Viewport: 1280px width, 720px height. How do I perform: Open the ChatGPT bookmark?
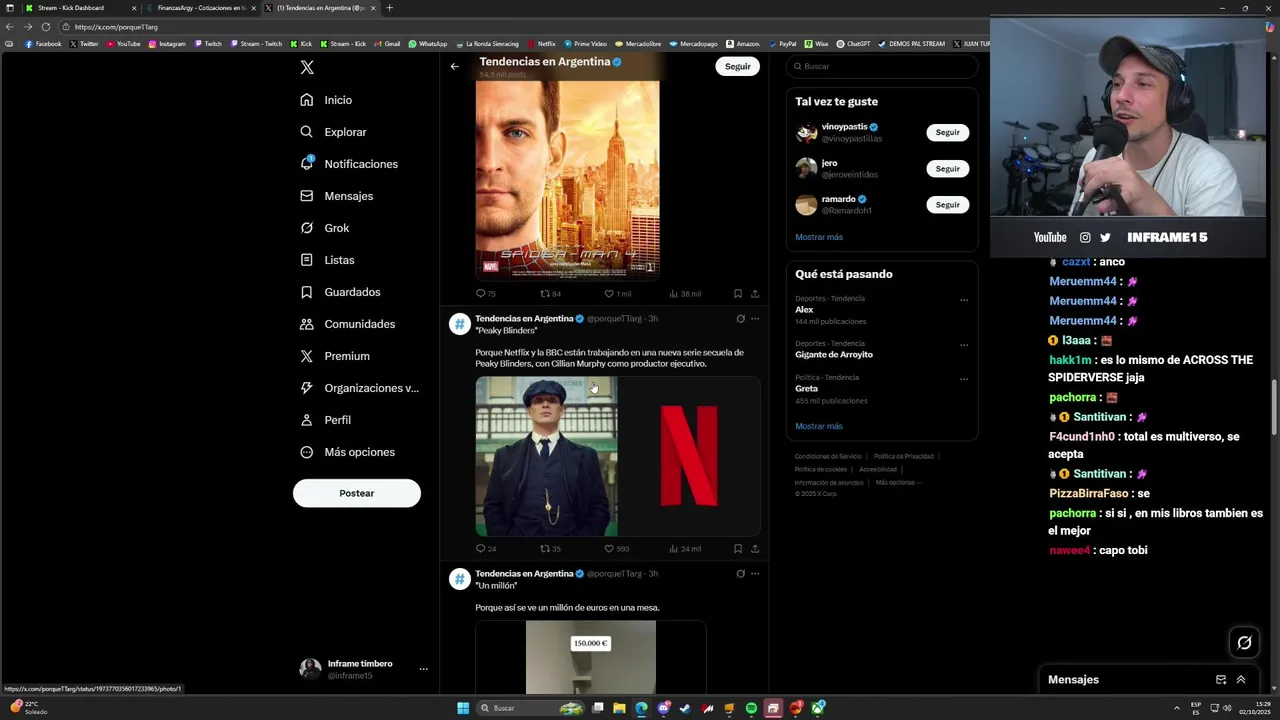pyautogui.click(x=853, y=44)
